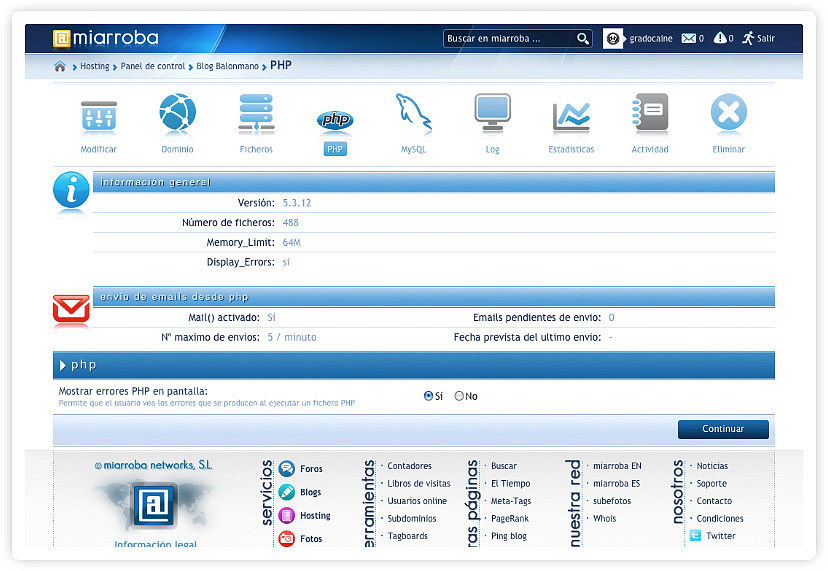Go to Hosting in breadcrumb
The height and width of the screenshot is (571, 828).
pyautogui.click(x=95, y=67)
